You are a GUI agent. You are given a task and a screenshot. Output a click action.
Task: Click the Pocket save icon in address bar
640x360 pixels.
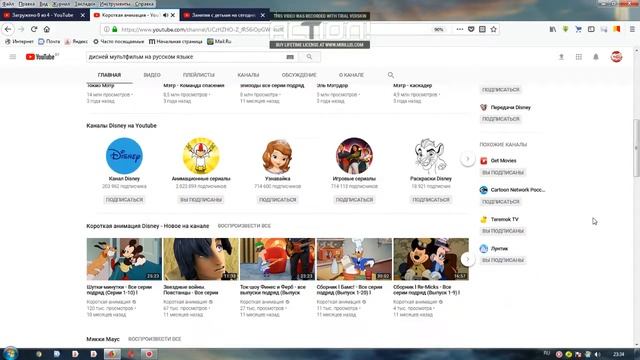click(471, 29)
